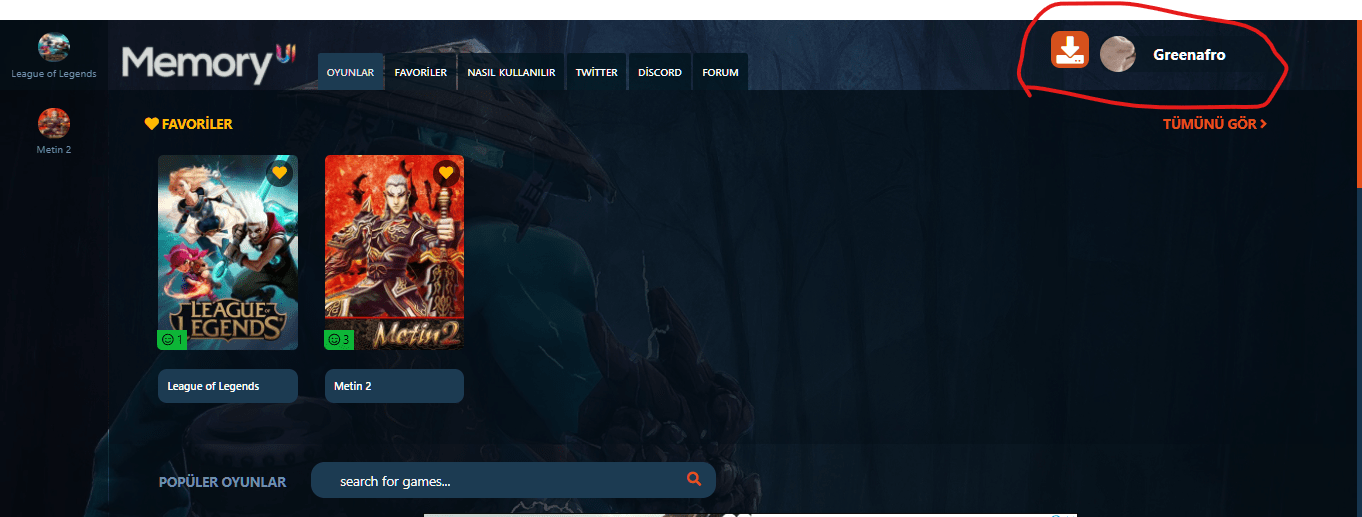Viewport: 1362px width, 517px height.
Task: Open TÜMÜNÜ GÖR link
Action: pos(1215,124)
